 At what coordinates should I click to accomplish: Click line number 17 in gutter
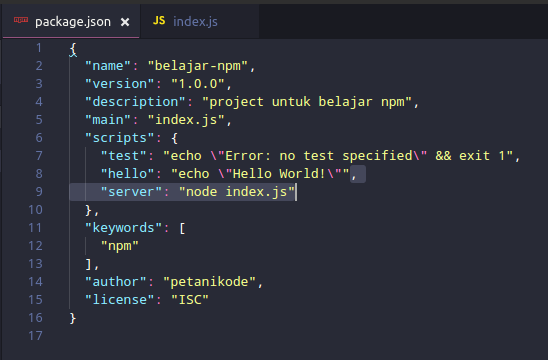[x=35, y=336]
